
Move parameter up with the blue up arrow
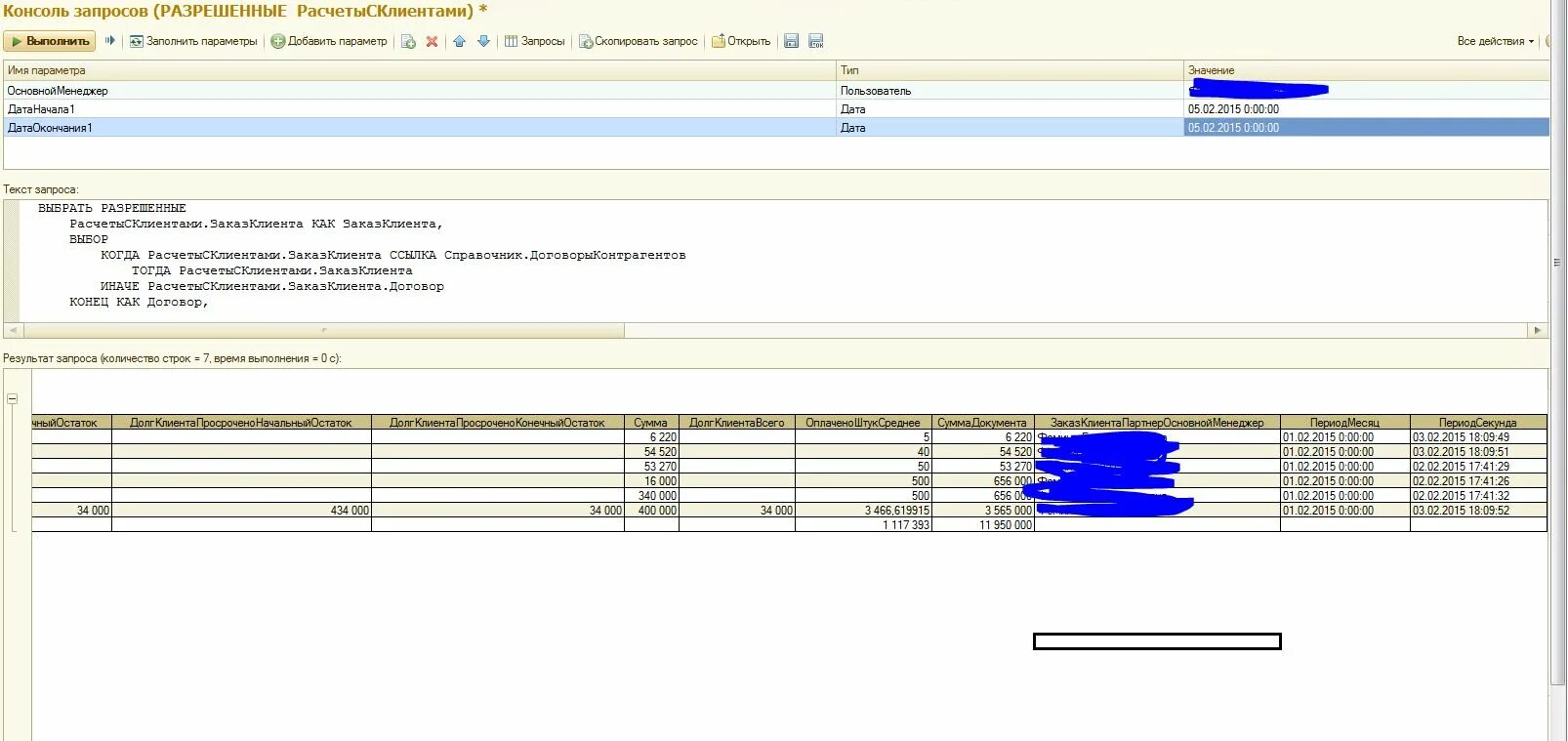pos(459,41)
